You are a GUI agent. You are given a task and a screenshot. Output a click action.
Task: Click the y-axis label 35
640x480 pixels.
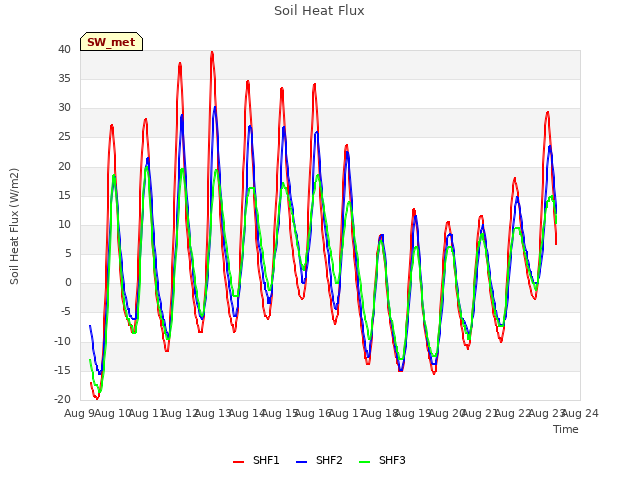tap(64, 78)
